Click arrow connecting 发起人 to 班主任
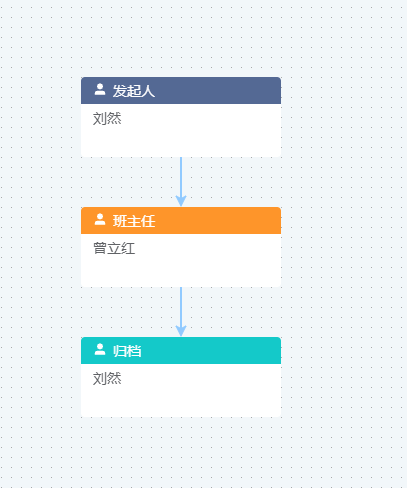The height and width of the screenshot is (488, 407). (181, 182)
